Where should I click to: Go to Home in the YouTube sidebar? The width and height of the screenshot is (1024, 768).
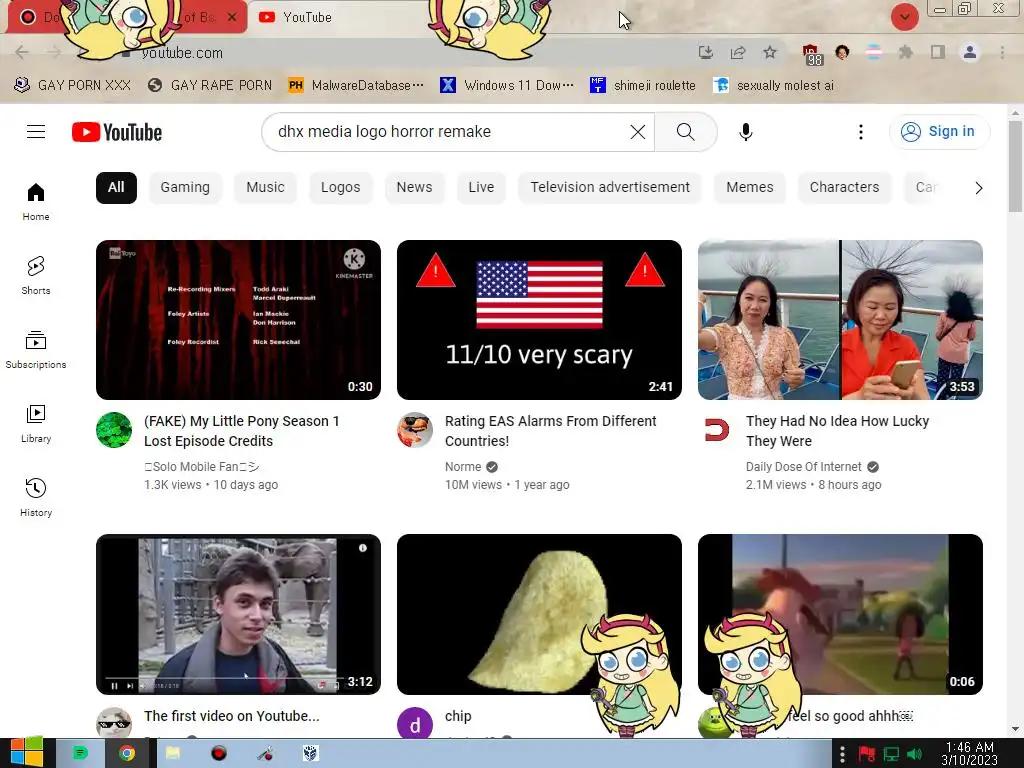36,202
